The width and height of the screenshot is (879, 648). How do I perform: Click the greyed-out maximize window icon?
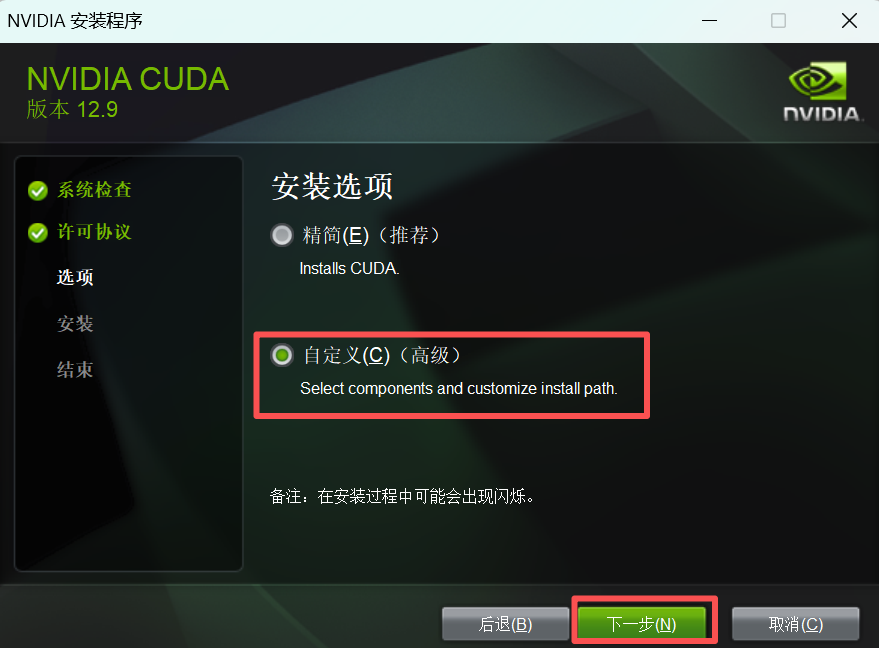click(779, 21)
